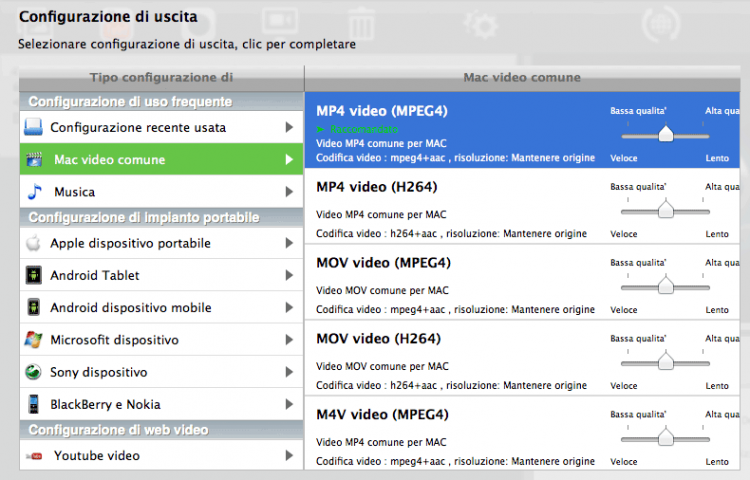Expand the Android Tablet arrow
The image size is (750, 480).
(289, 275)
